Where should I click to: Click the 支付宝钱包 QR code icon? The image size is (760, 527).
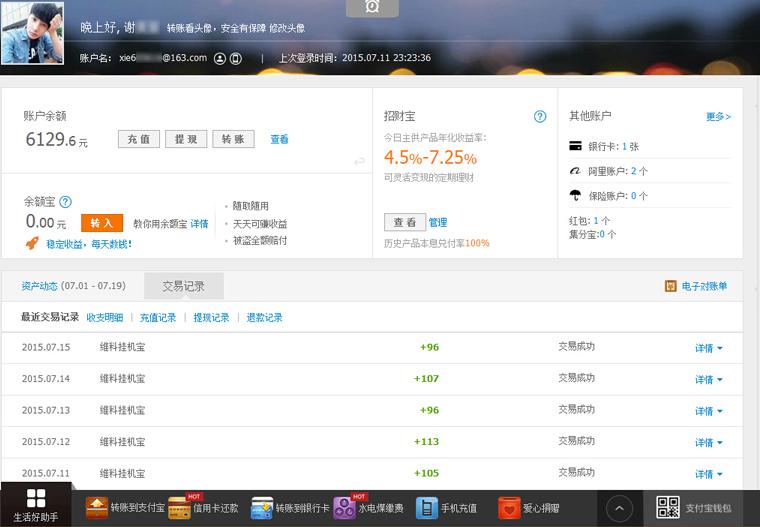[x=668, y=508]
